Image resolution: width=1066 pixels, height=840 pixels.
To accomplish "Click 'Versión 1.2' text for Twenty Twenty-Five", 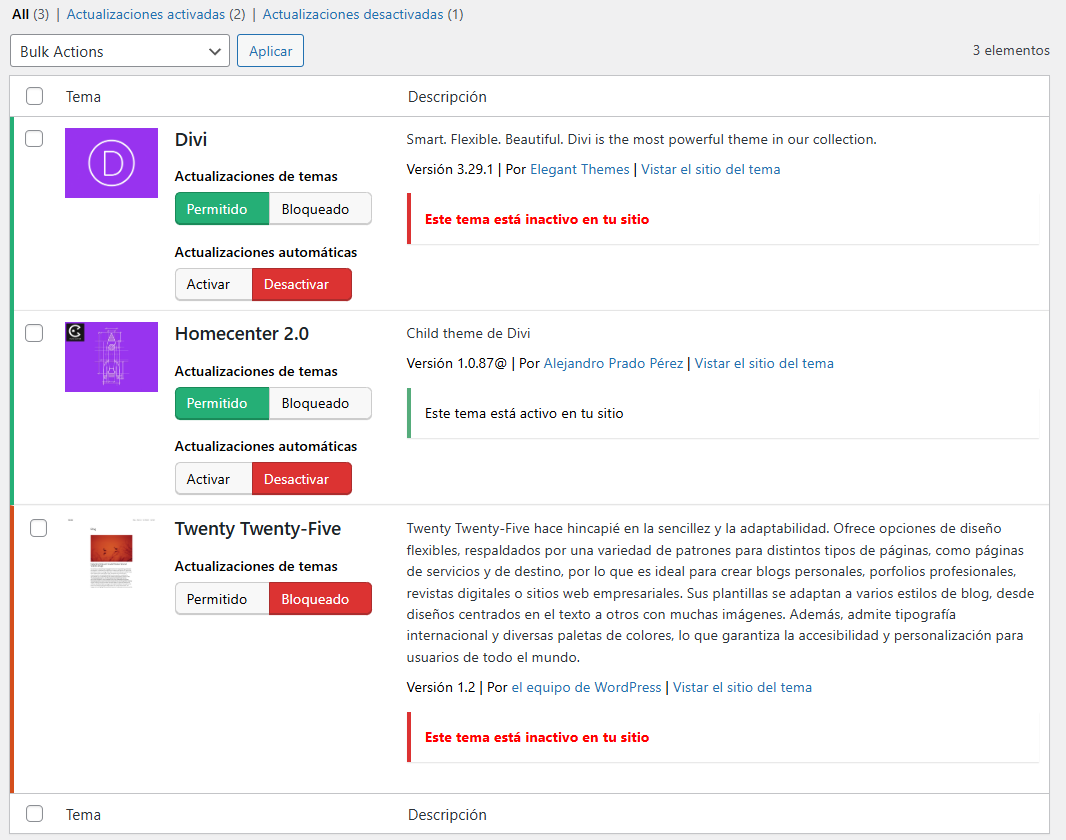I will pyautogui.click(x=441, y=687).
